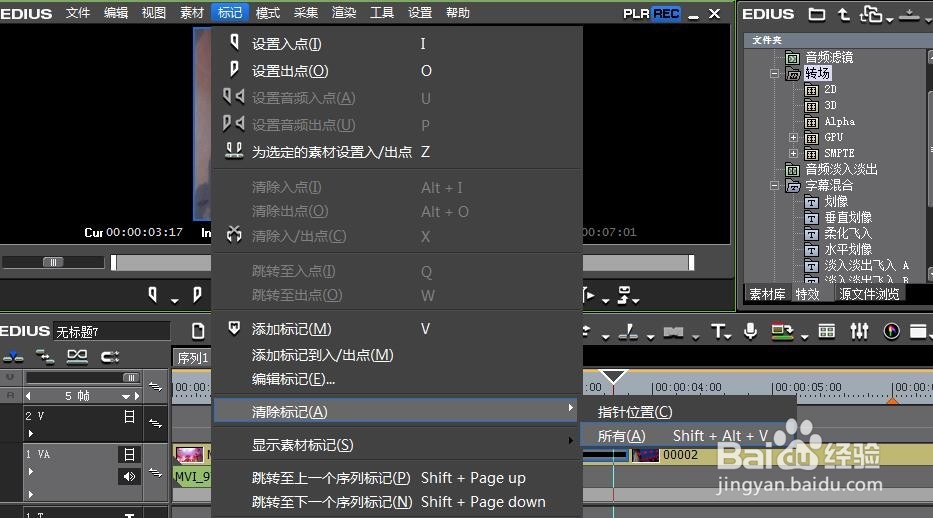Screen dimensions: 933x518
Task: Click 所有(A) to clear all markers
Action: [x=687, y=436]
